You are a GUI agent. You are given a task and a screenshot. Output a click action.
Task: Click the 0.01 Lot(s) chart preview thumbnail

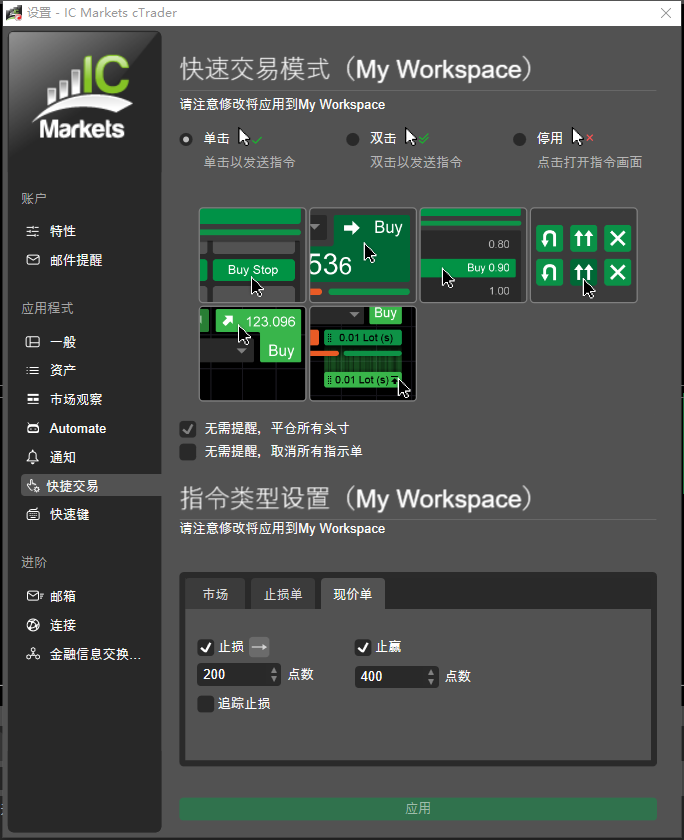pos(363,353)
